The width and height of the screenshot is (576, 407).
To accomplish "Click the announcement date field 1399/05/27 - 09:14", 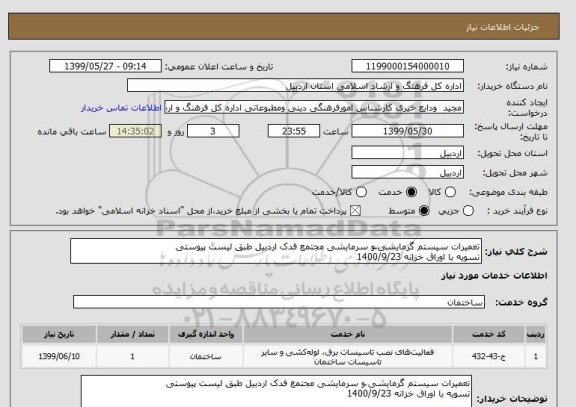I will pos(105,66).
